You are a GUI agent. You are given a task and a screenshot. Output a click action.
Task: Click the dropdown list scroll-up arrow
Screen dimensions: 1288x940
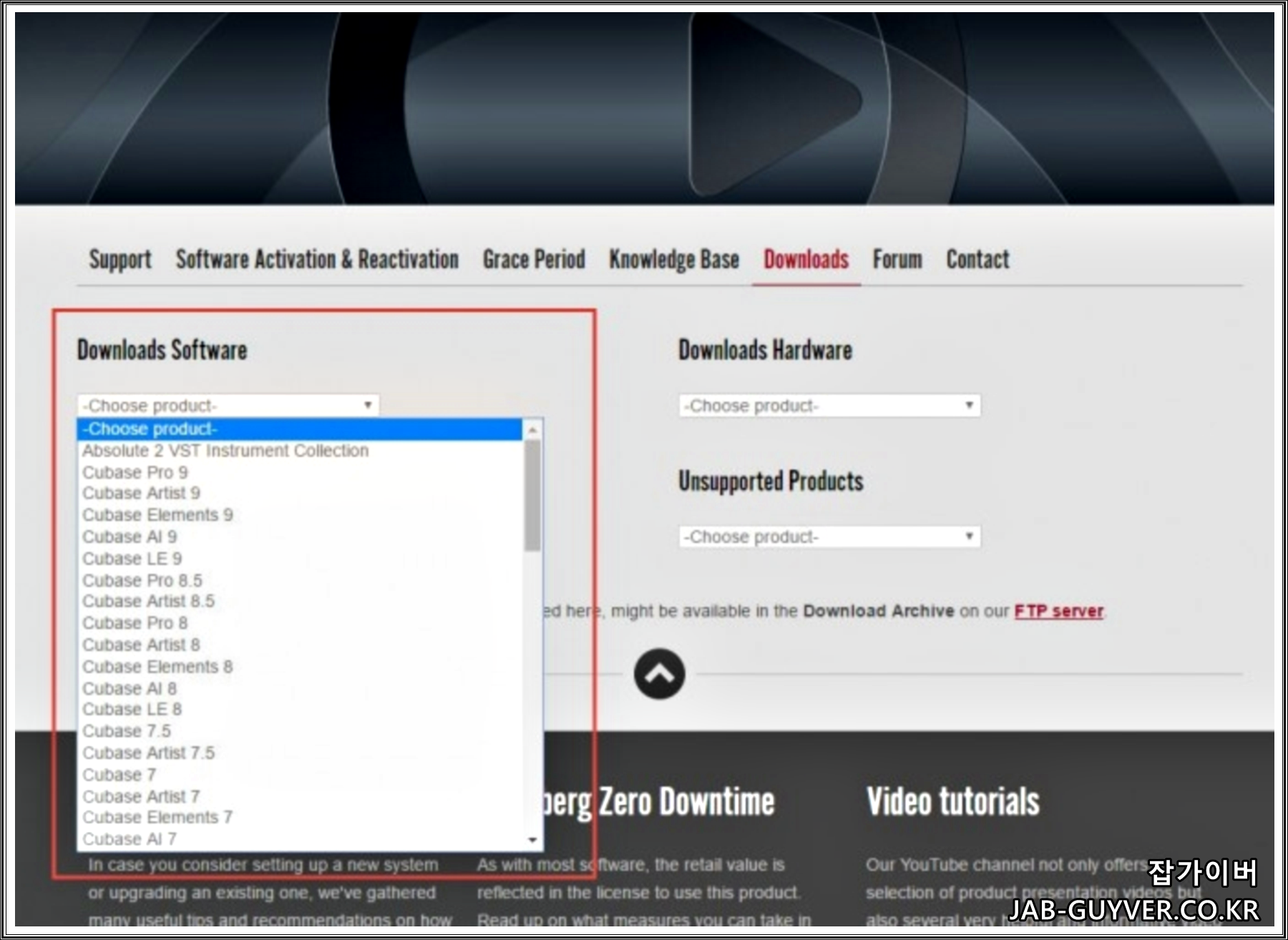click(x=532, y=430)
